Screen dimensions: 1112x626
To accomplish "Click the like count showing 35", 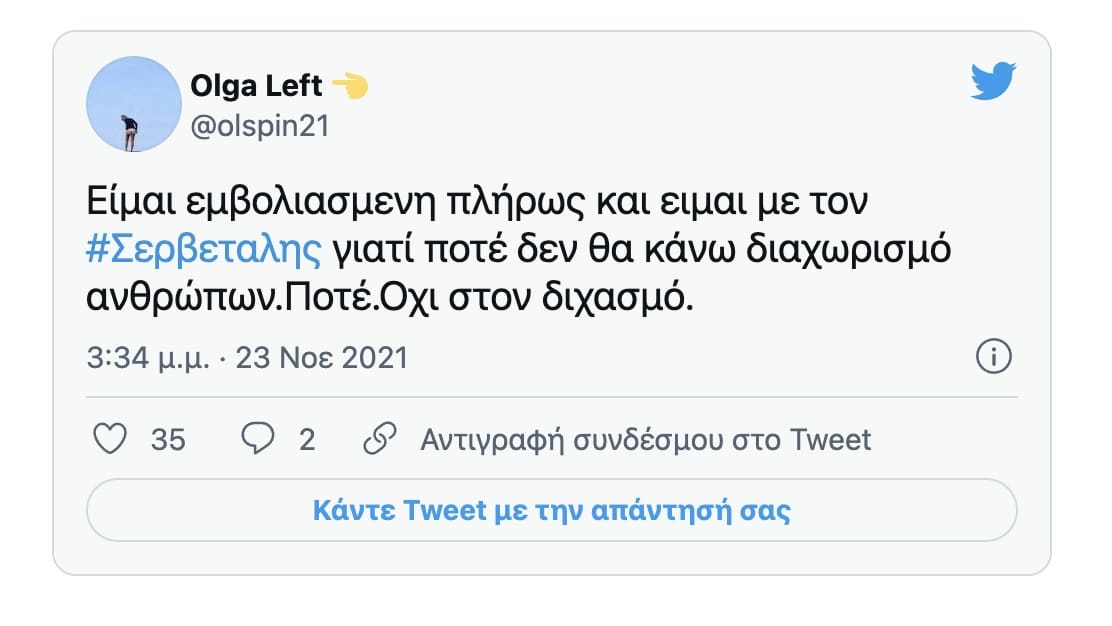I will point(167,438).
